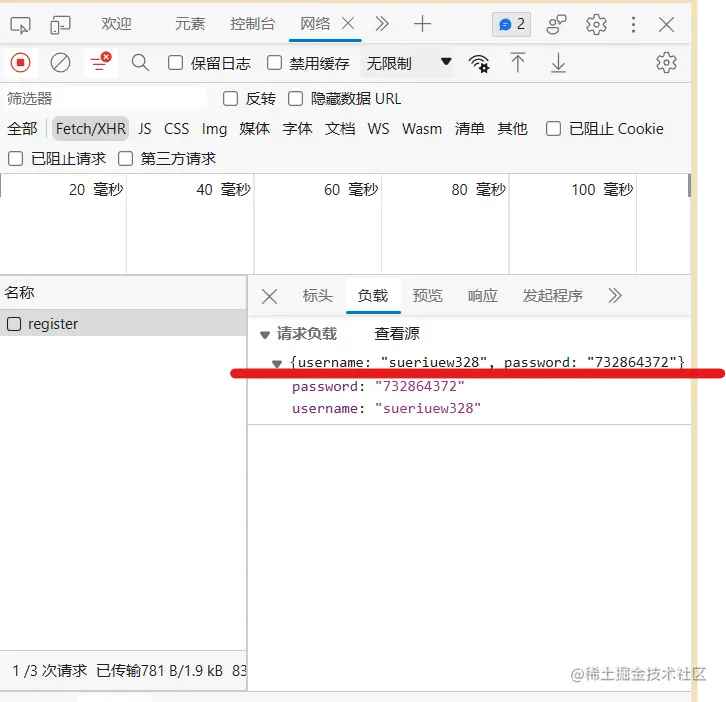
Task: Check Hide data URLs (隐藏数据 URL)
Action: [295, 99]
